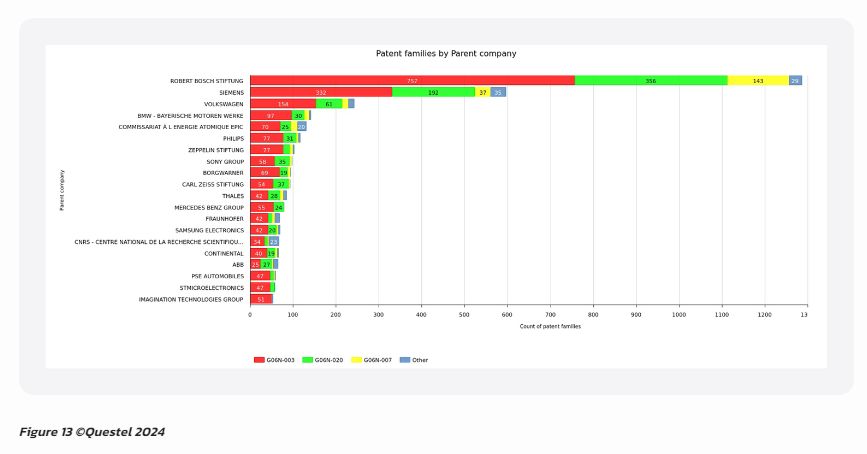Select Commissariat's blue 20 bar segment
867x454 pixels.
[x=301, y=127]
